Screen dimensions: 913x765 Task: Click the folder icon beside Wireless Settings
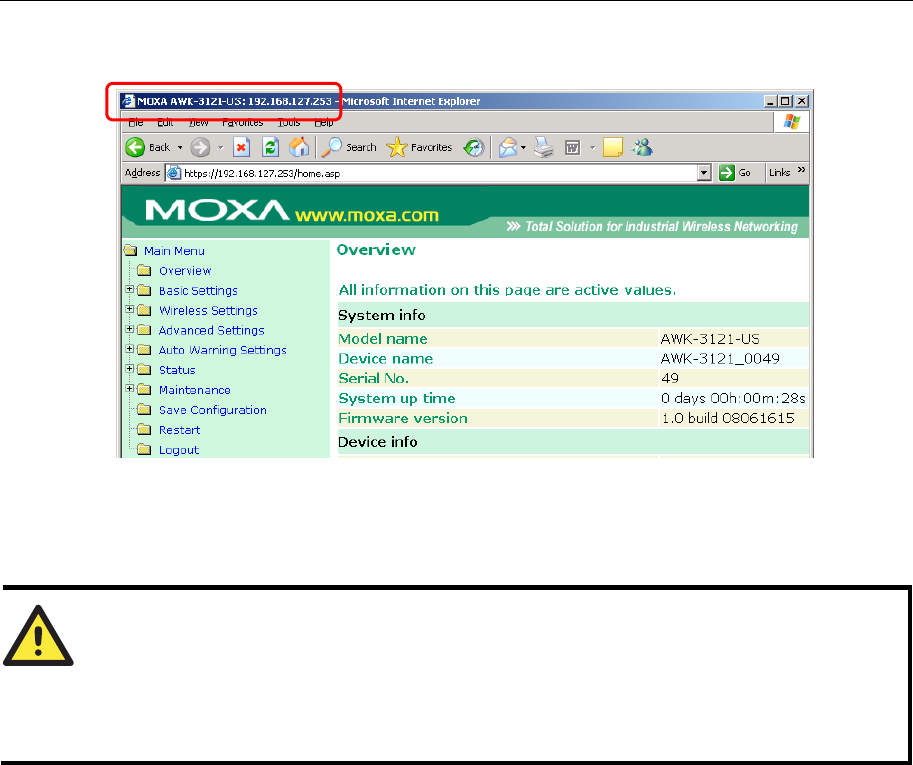click(144, 310)
